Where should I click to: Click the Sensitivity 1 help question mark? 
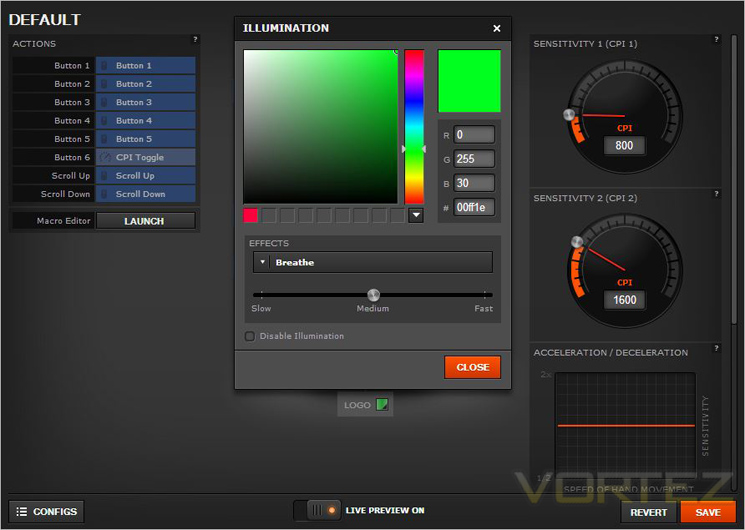[716, 39]
